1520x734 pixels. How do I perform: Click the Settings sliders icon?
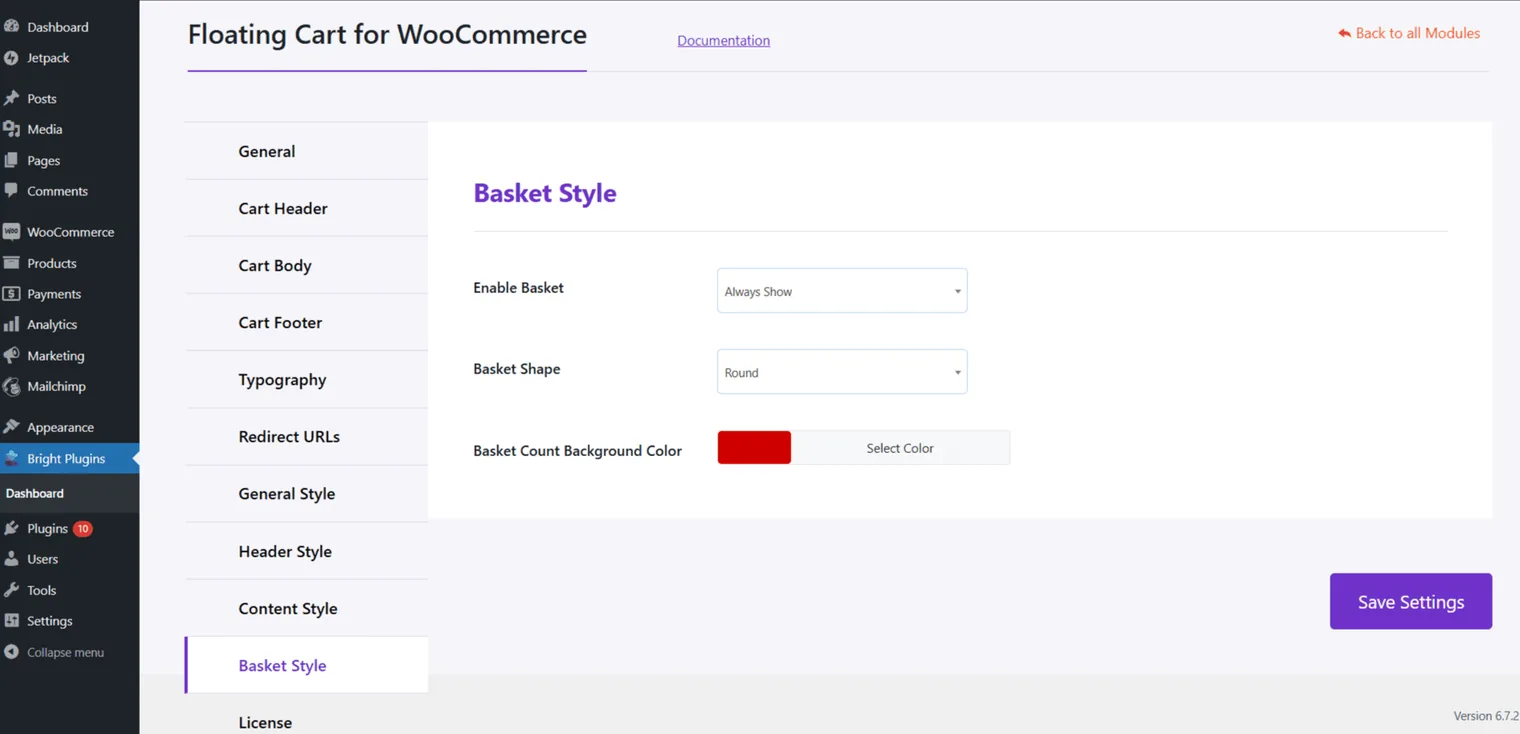pos(12,621)
